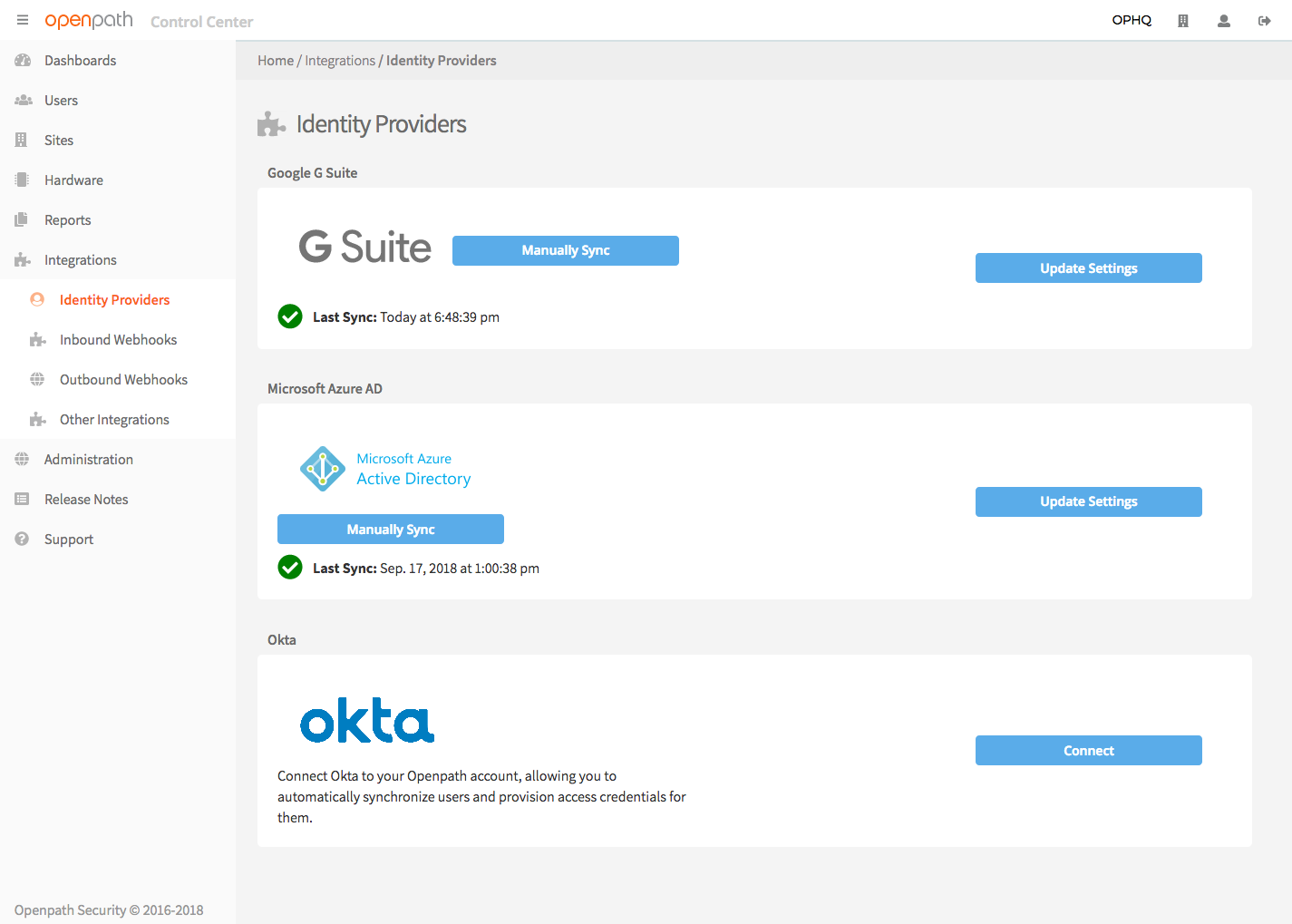Connect the Okta integration
The width and height of the screenshot is (1292, 924).
click(x=1089, y=750)
